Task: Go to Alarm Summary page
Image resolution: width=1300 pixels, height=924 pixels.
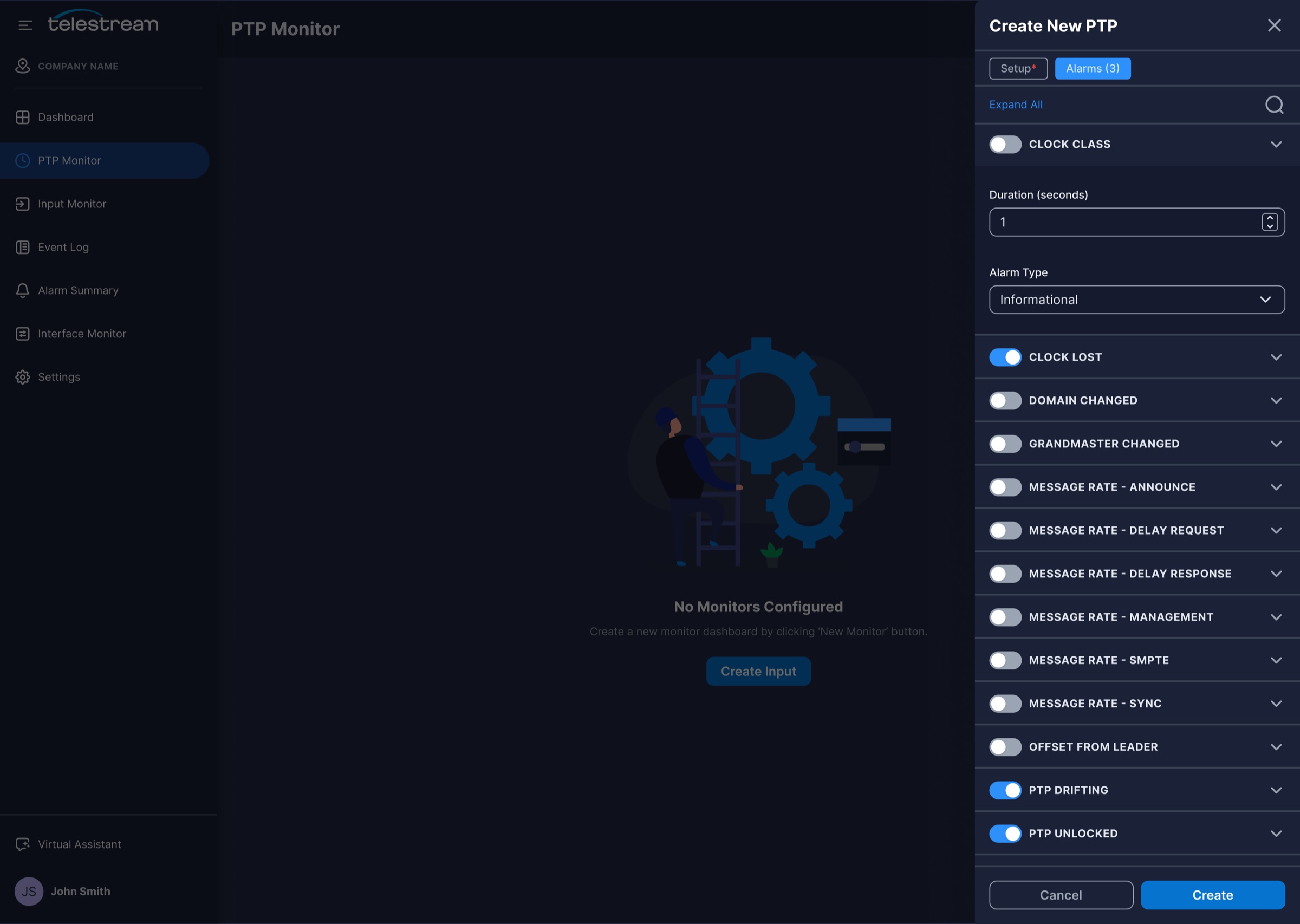Action: (79, 290)
